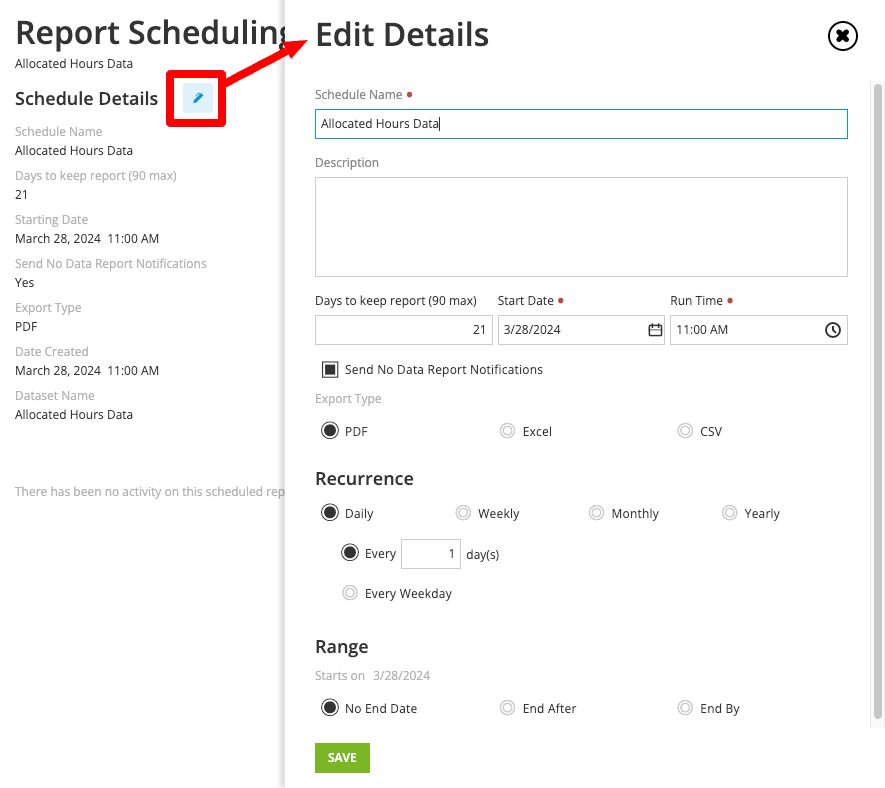885x788 pixels.
Task: Toggle Send No Data Report Notifications checkbox
Action: [330, 370]
